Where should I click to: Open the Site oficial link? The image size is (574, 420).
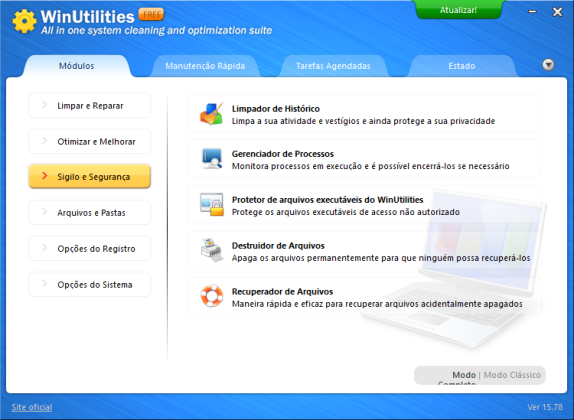[x=32, y=407]
